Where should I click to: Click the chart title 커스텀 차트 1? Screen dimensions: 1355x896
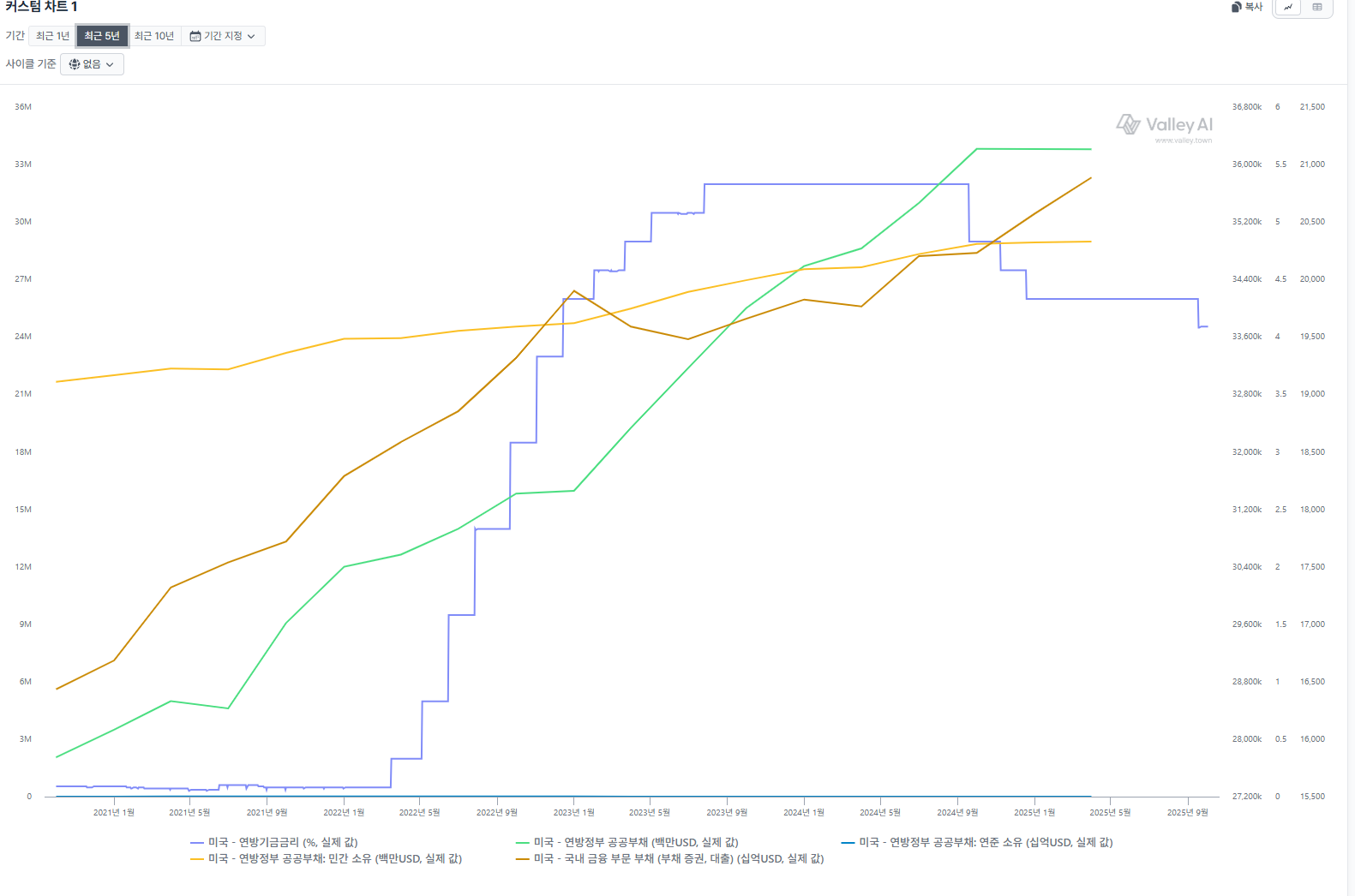(x=41, y=7)
